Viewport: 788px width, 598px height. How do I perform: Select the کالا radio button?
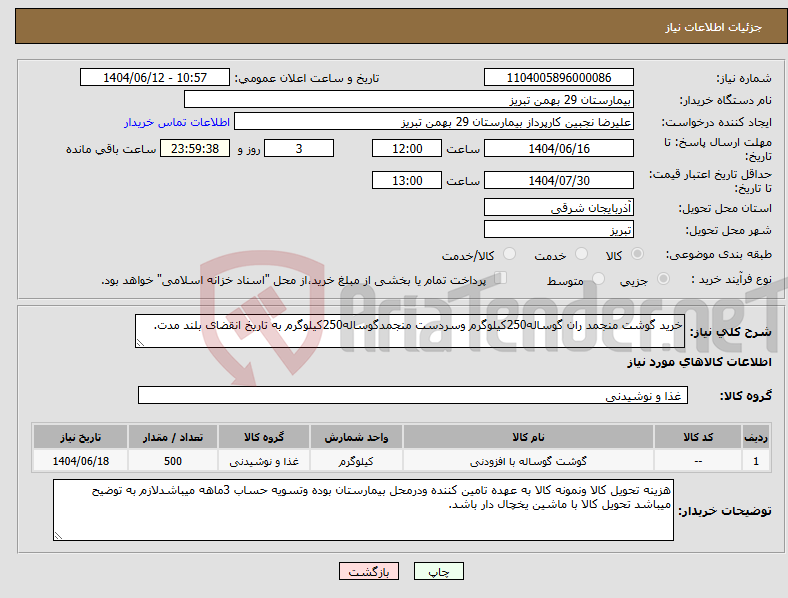[637, 254]
